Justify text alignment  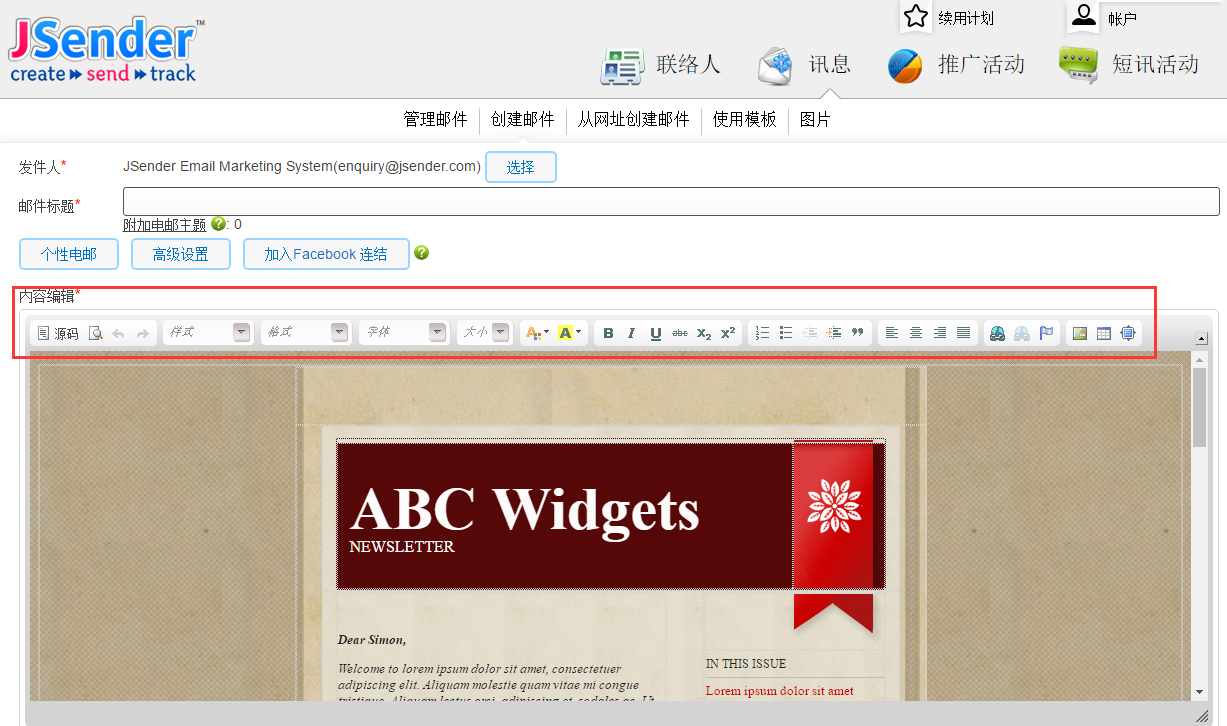point(963,333)
